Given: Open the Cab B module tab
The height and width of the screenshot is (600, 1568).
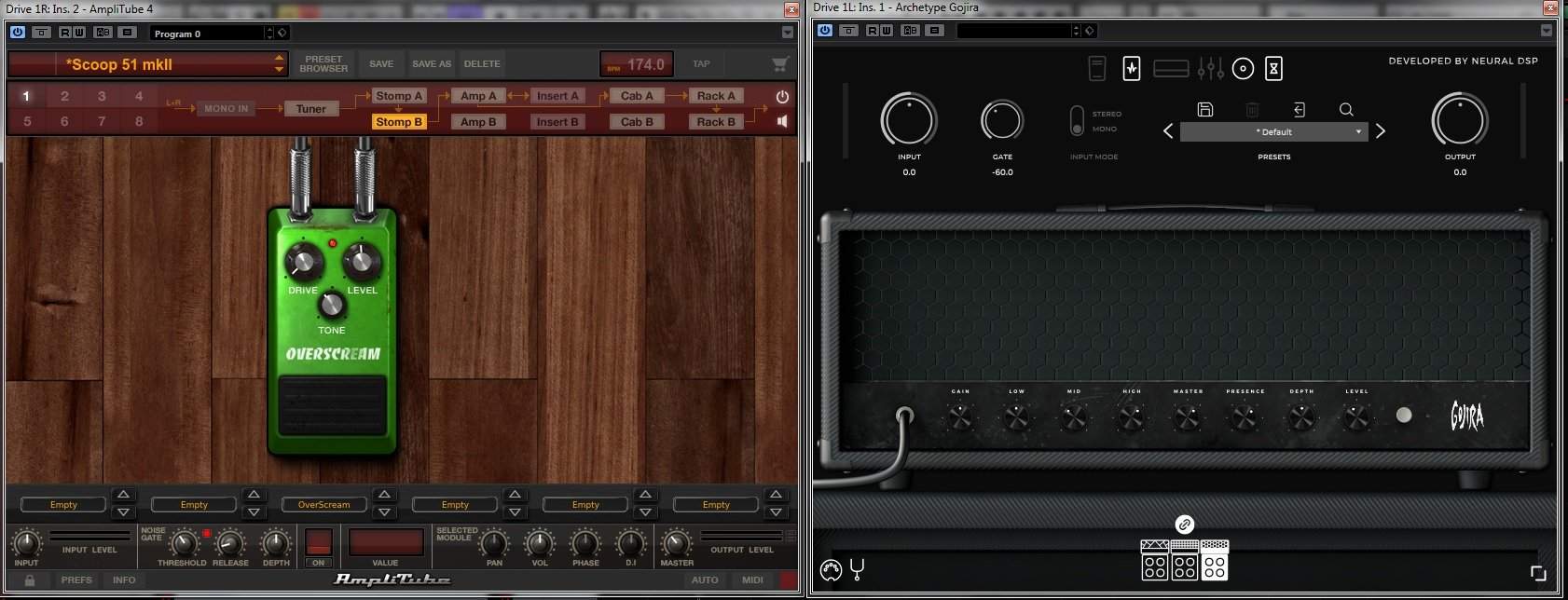Looking at the screenshot, I should (x=638, y=122).
